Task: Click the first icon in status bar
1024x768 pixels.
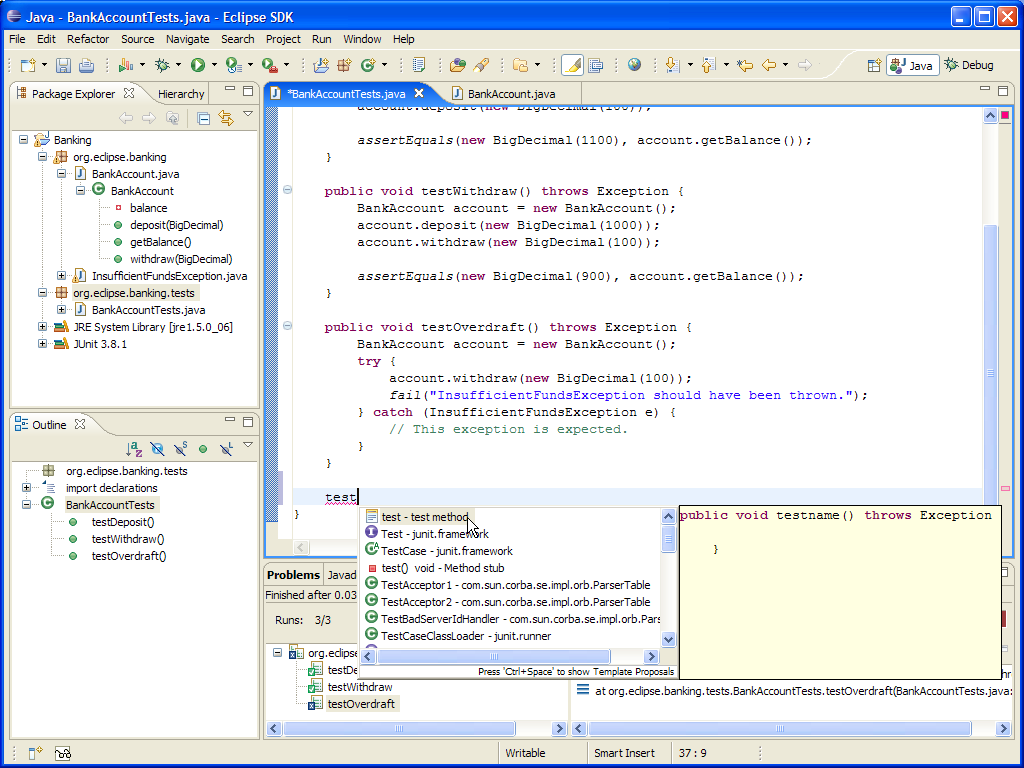Action: (35, 753)
